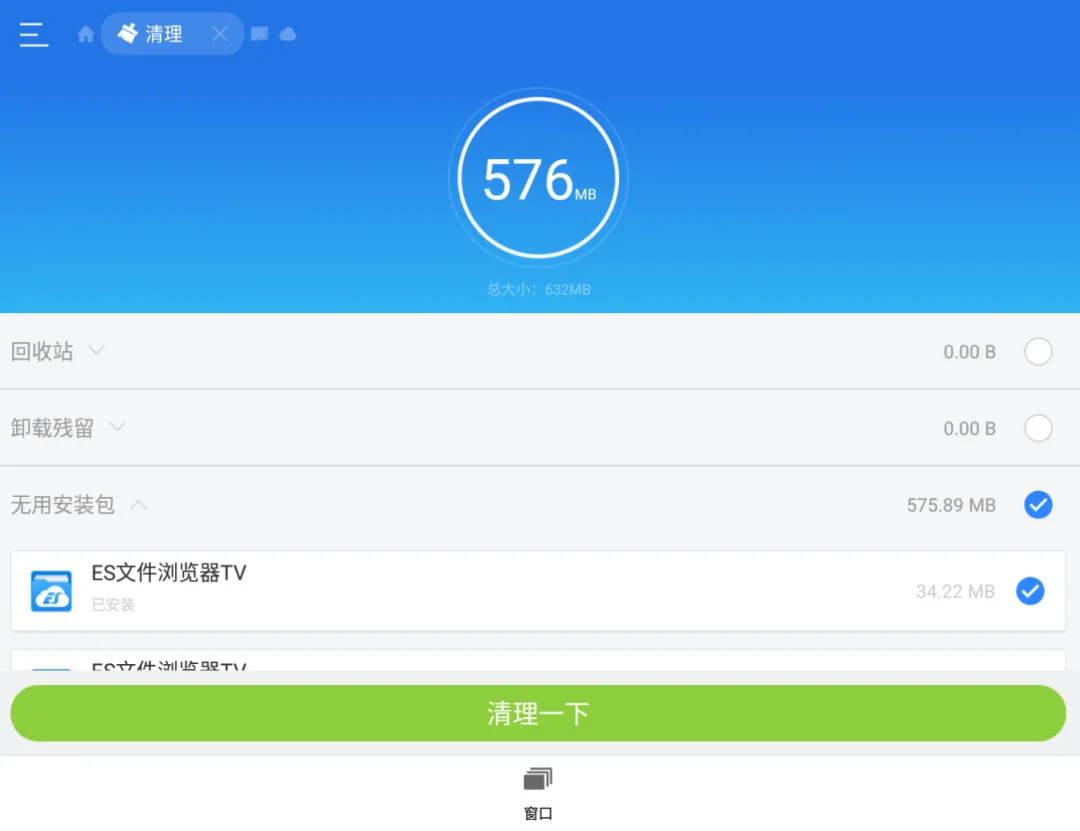The height and width of the screenshot is (831, 1080).
Task: Open the cloud tab icon
Action: (288, 34)
